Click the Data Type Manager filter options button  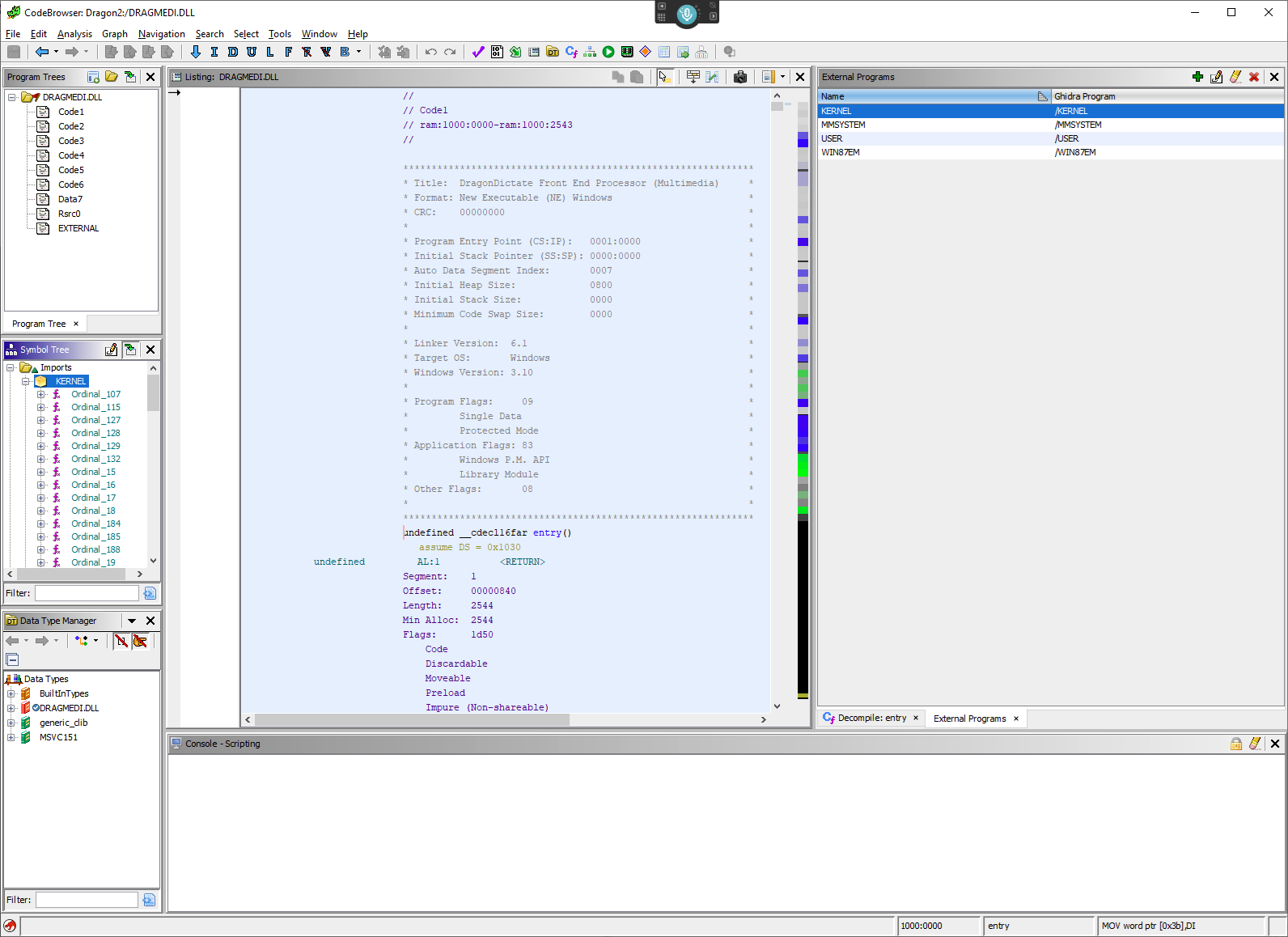click(x=149, y=900)
